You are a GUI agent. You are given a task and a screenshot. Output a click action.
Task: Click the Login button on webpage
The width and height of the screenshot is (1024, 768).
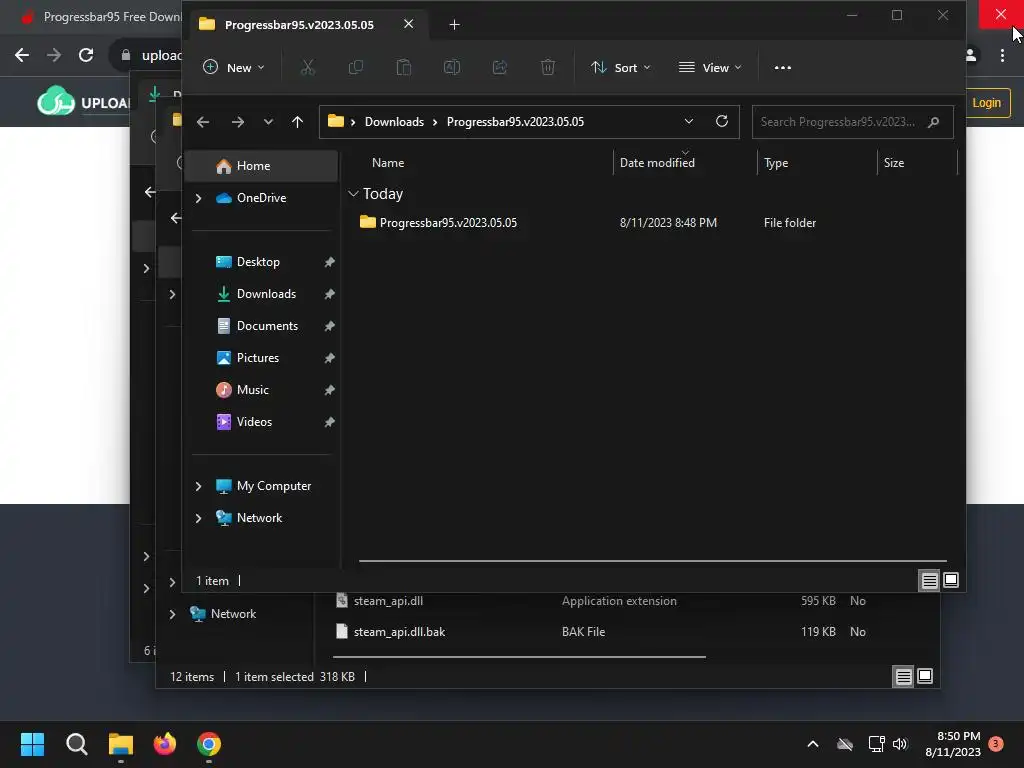[986, 103]
